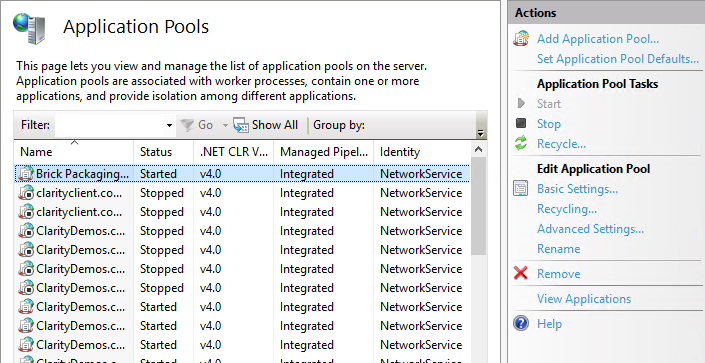The image size is (705, 363).
Task: Sort by the Identity column header
Action: (x=422, y=152)
